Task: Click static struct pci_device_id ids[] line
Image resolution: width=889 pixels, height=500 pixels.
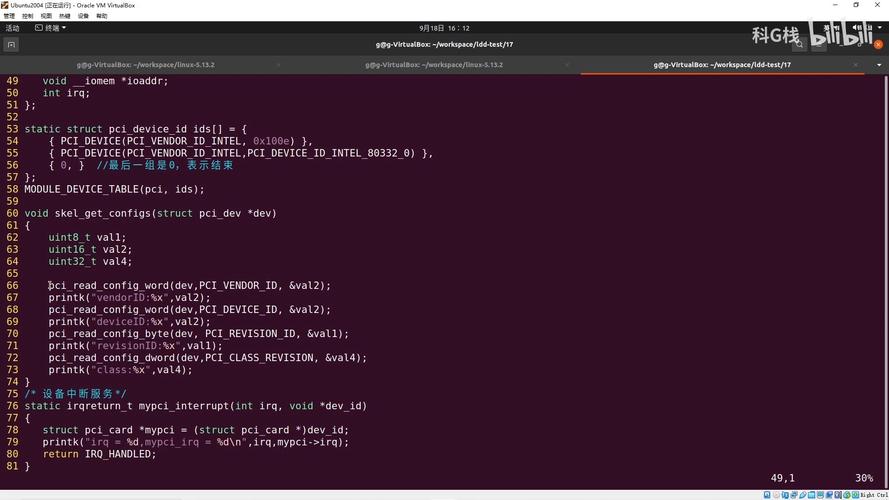Action: tap(136, 129)
